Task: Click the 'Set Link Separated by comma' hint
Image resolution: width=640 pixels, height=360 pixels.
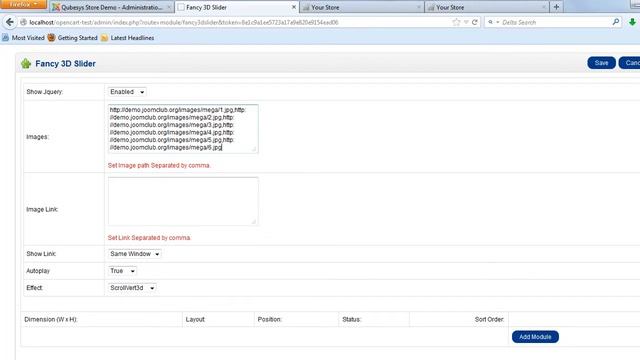Action: click(x=149, y=238)
